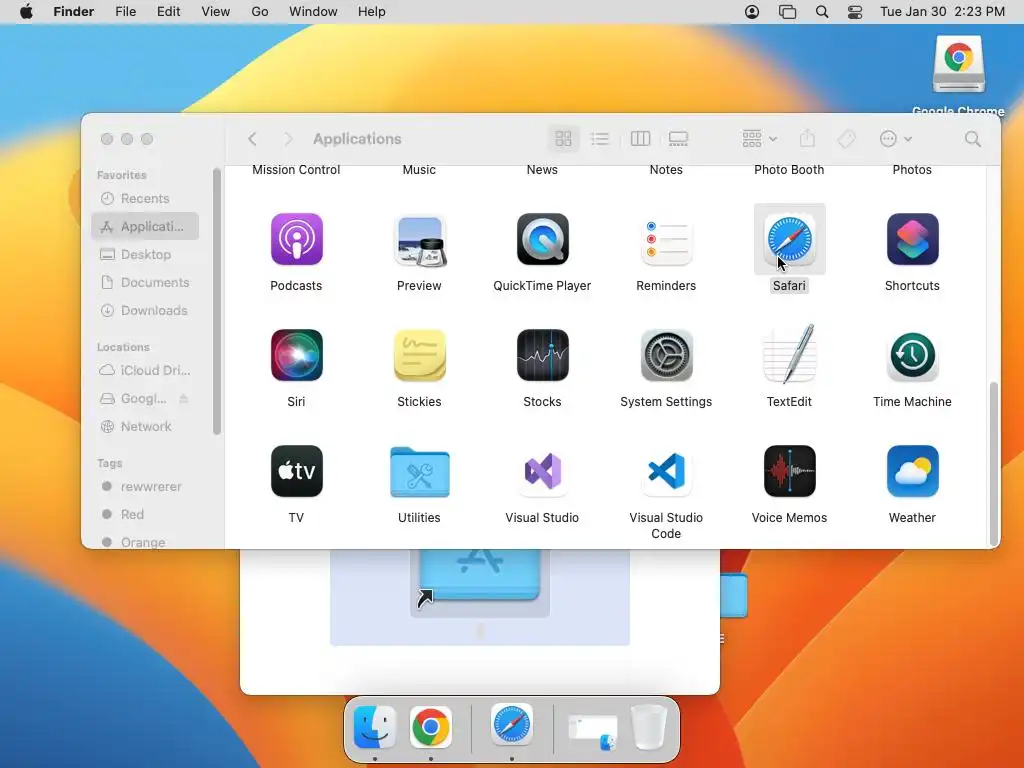Open Google Chrome from the Dock
Image resolution: width=1024 pixels, height=768 pixels.
[431, 726]
